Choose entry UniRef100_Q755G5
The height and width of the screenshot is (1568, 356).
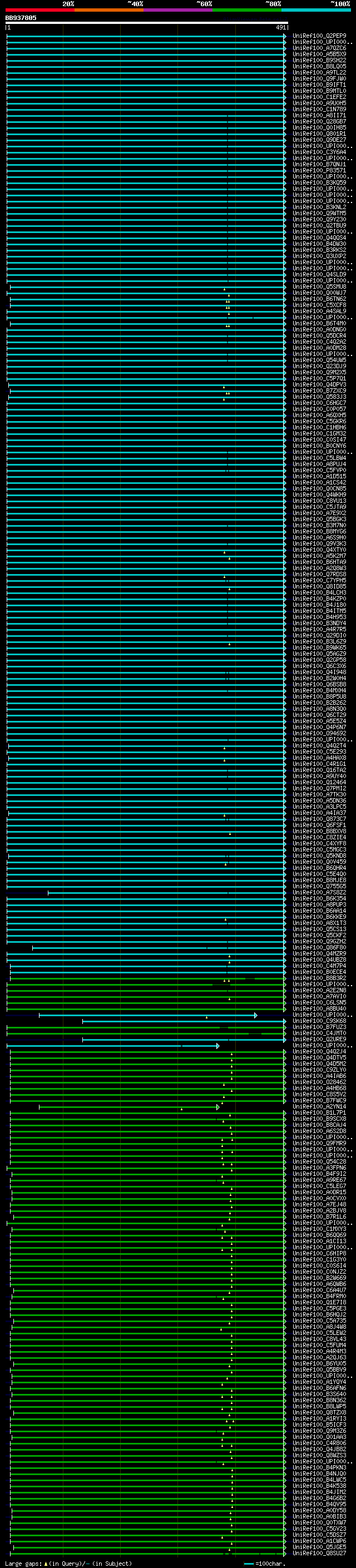click(x=319, y=886)
